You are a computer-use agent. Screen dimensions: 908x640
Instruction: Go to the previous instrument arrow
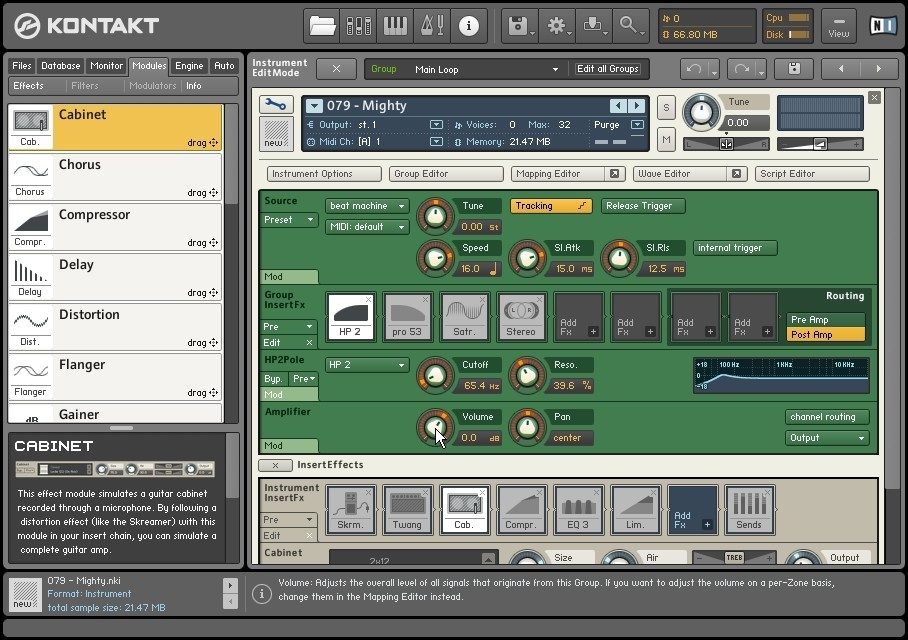pyautogui.click(x=841, y=69)
